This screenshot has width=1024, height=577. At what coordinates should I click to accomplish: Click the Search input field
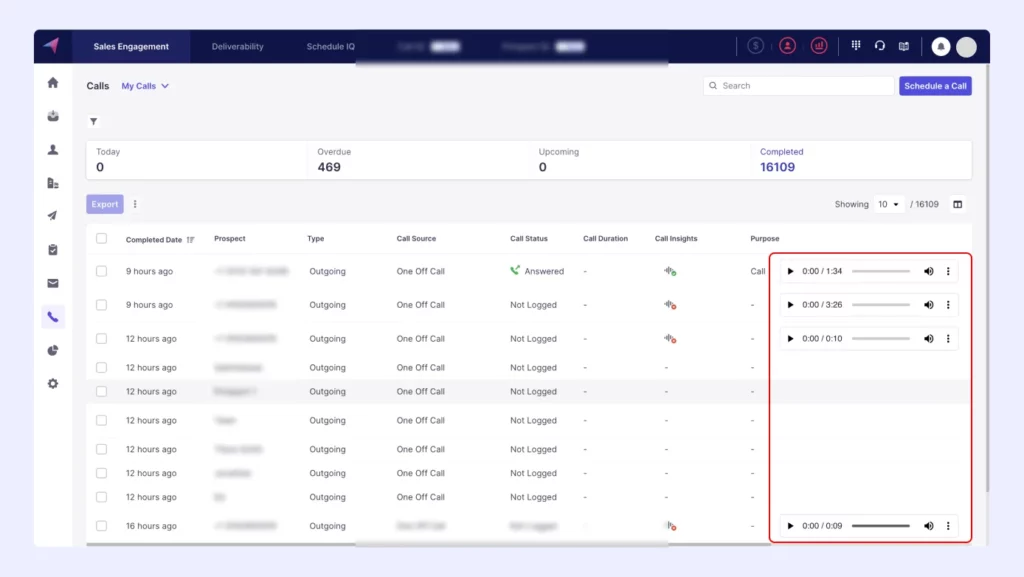798,86
